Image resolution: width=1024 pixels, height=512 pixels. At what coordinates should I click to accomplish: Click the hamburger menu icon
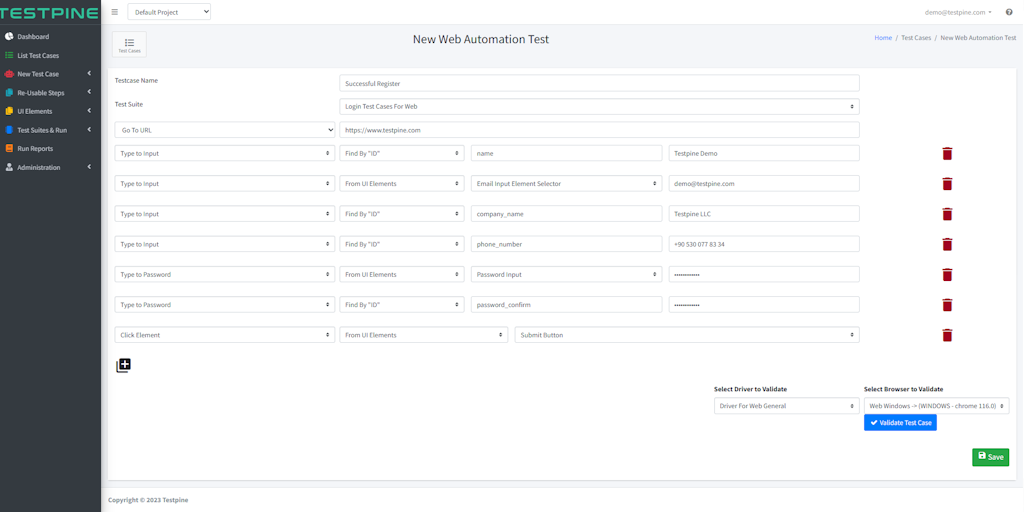pyautogui.click(x=115, y=12)
